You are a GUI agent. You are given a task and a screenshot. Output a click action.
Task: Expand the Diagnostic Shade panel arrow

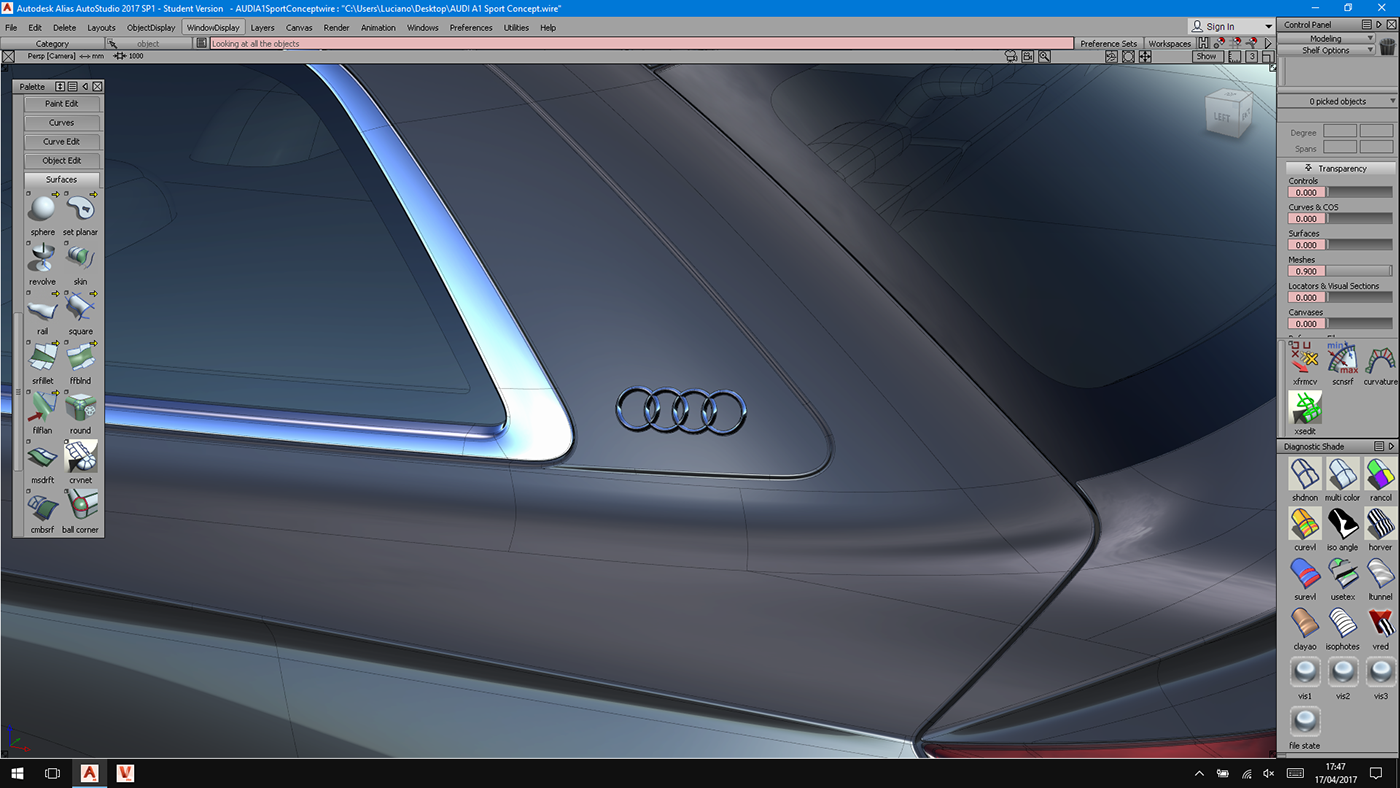coord(1391,446)
